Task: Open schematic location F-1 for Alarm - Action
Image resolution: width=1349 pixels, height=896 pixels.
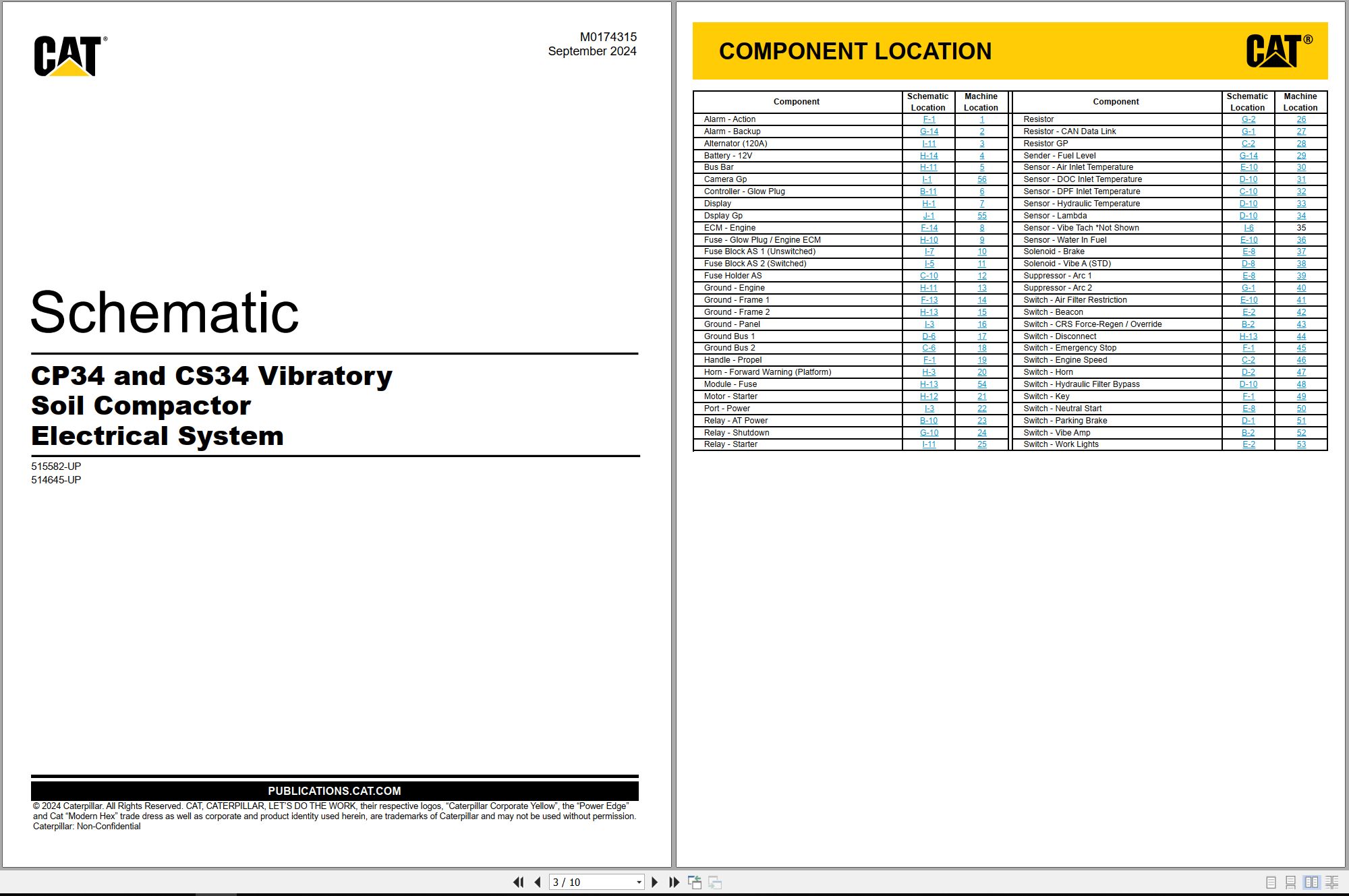Action: tap(929, 119)
